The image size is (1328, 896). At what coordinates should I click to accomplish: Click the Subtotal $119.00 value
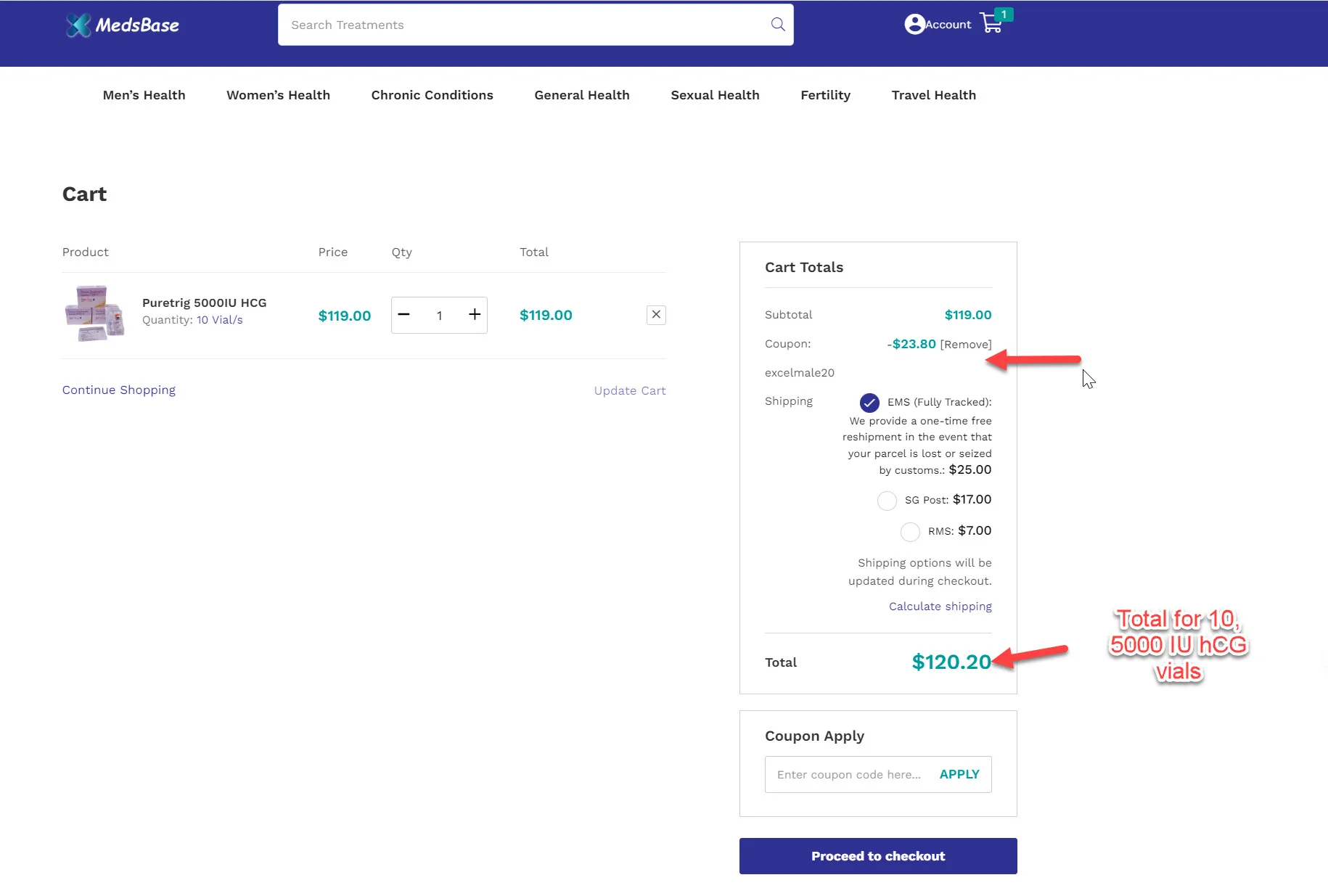coord(968,315)
